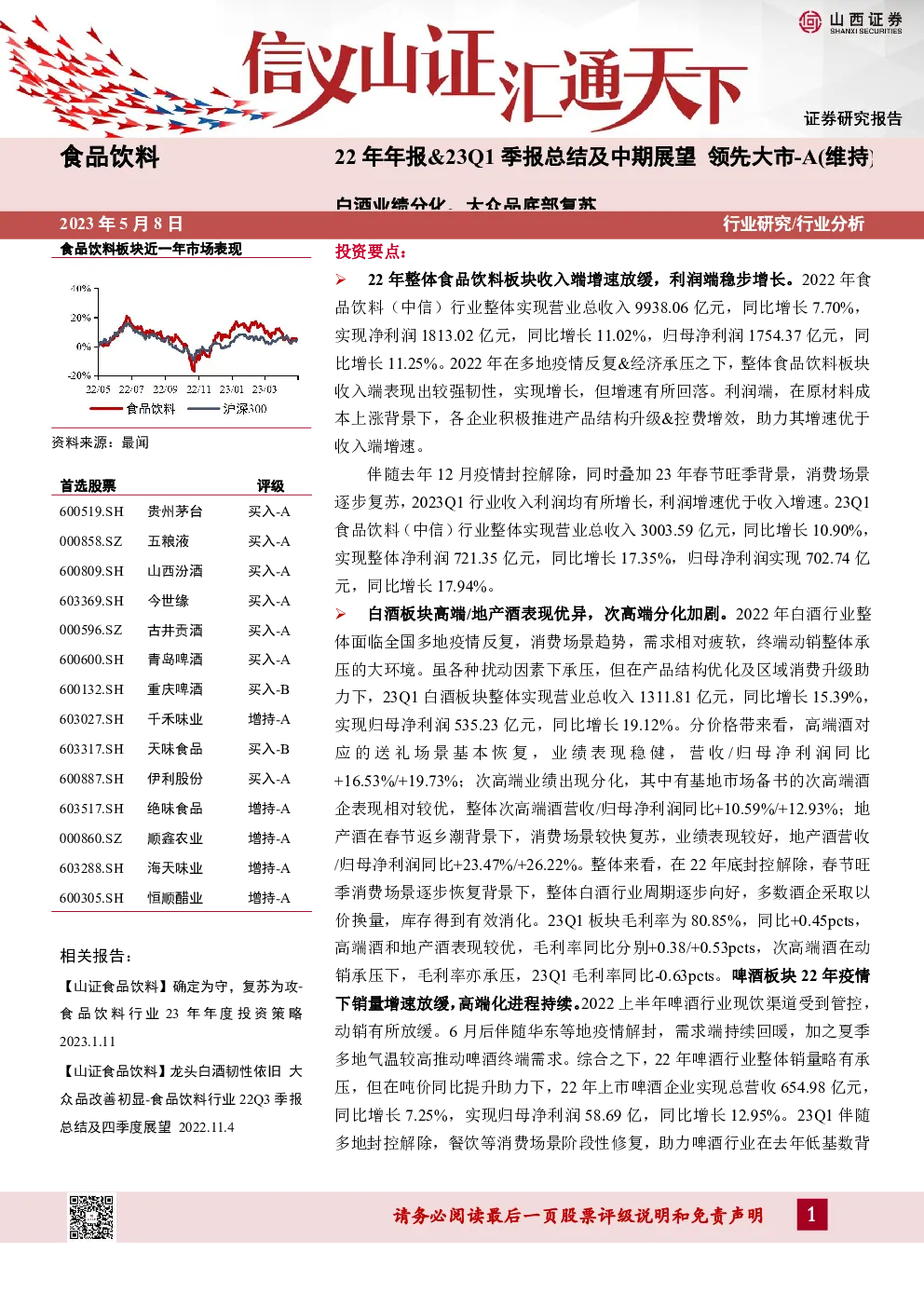Select stock name 天味食品

click(174, 749)
